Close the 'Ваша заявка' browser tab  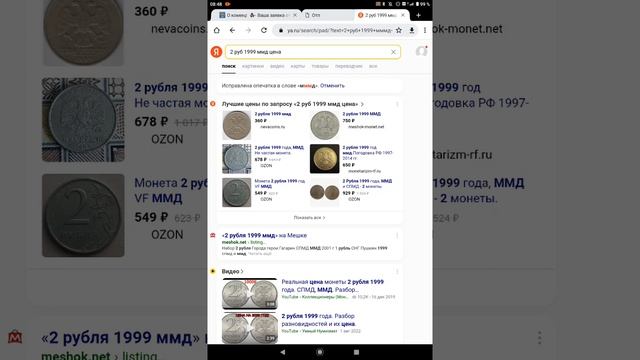click(x=295, y=15)
